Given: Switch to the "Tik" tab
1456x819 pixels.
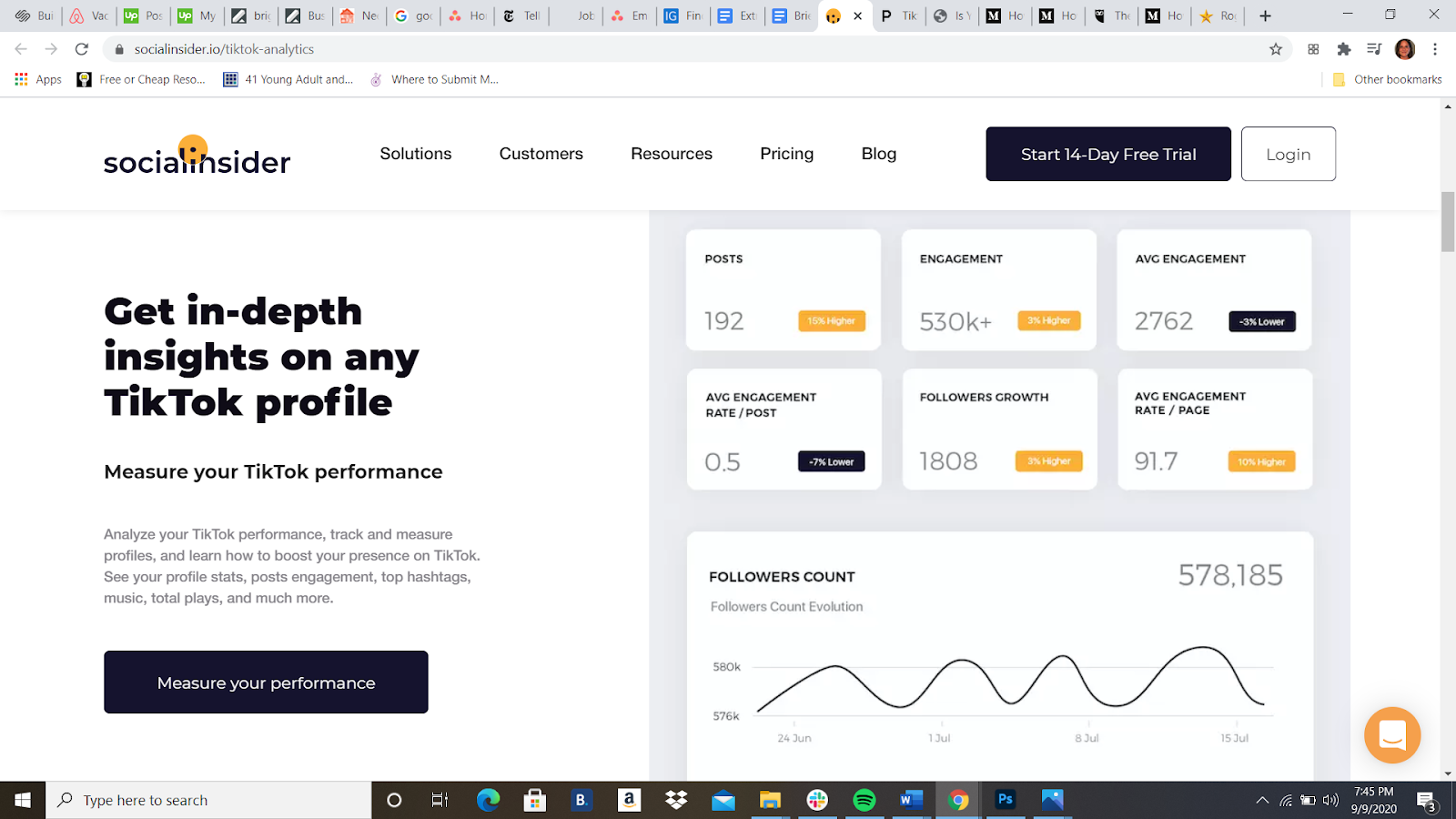Looking at the screenshot, I should tap(899, 15).
